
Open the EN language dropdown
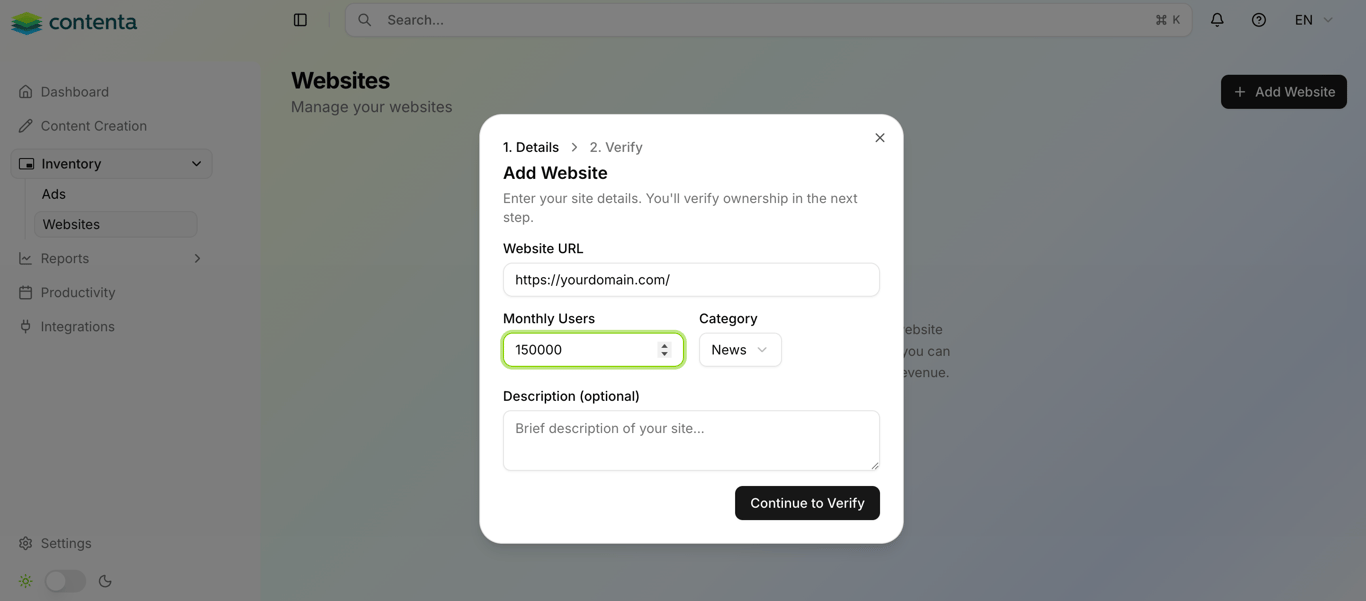click(1313, 20)
